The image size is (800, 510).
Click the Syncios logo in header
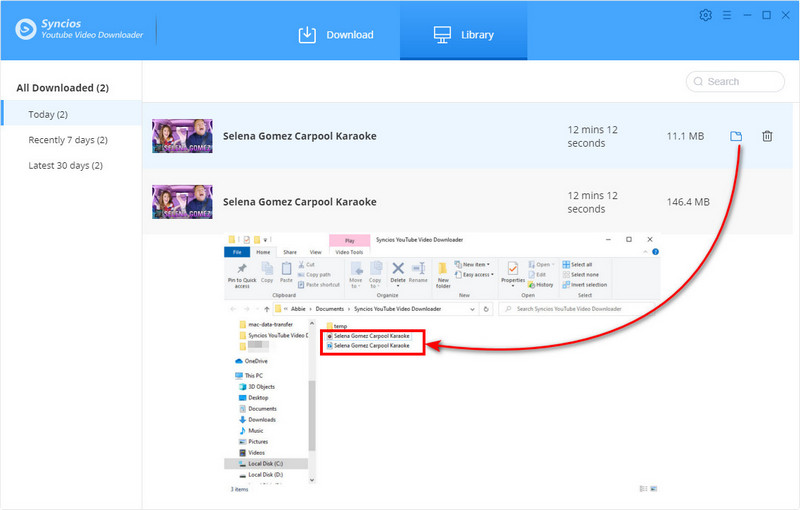[x=26, y=29]
